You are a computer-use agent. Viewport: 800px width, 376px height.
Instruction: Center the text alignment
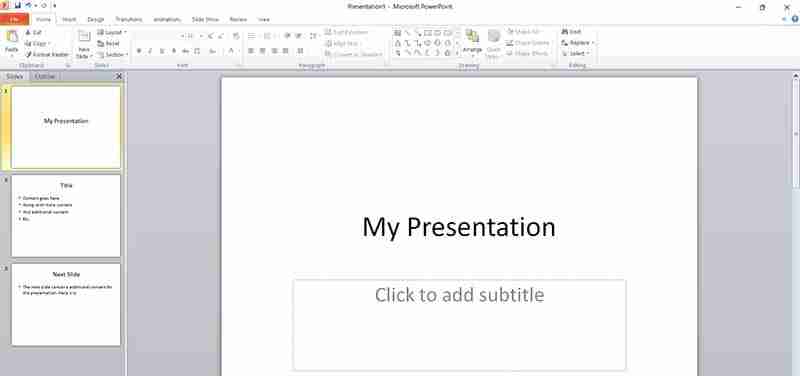click(262, 51)
